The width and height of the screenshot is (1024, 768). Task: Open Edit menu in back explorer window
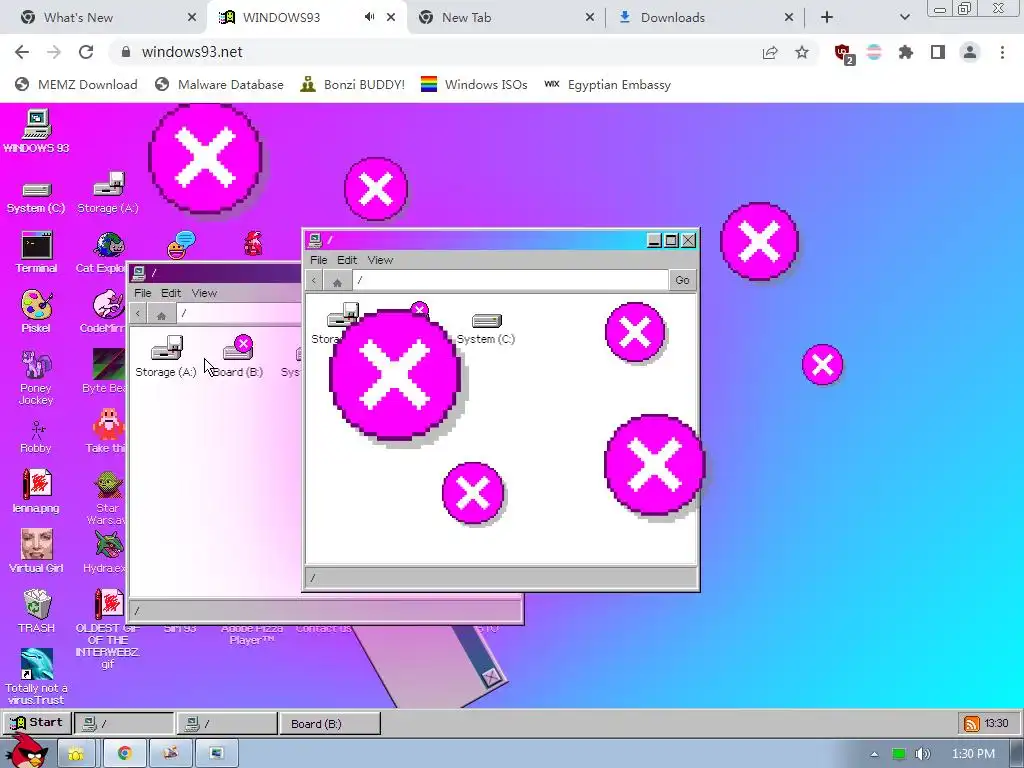(x=171, y=293)
